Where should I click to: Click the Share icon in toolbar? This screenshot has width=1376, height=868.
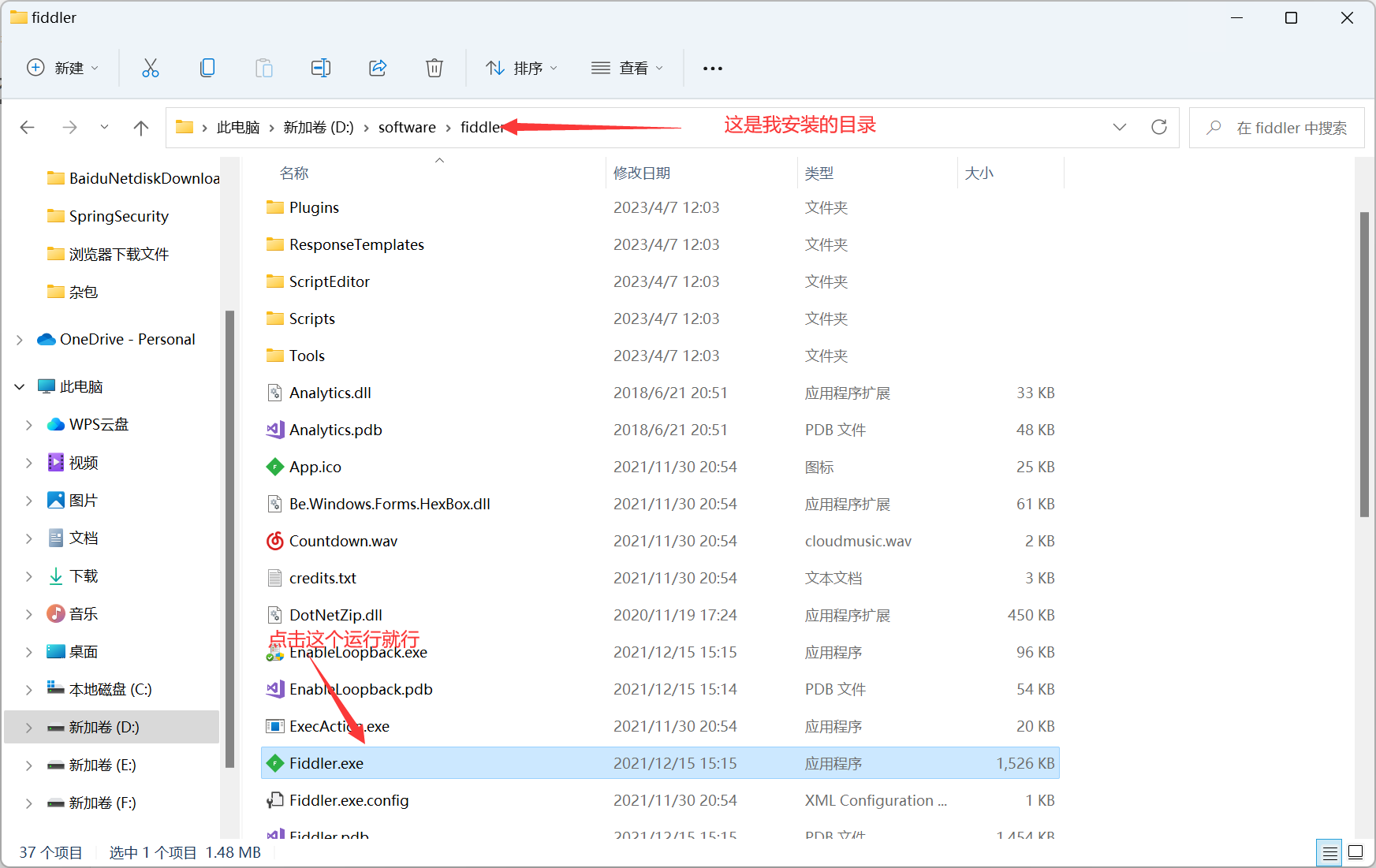click(378, 68)
